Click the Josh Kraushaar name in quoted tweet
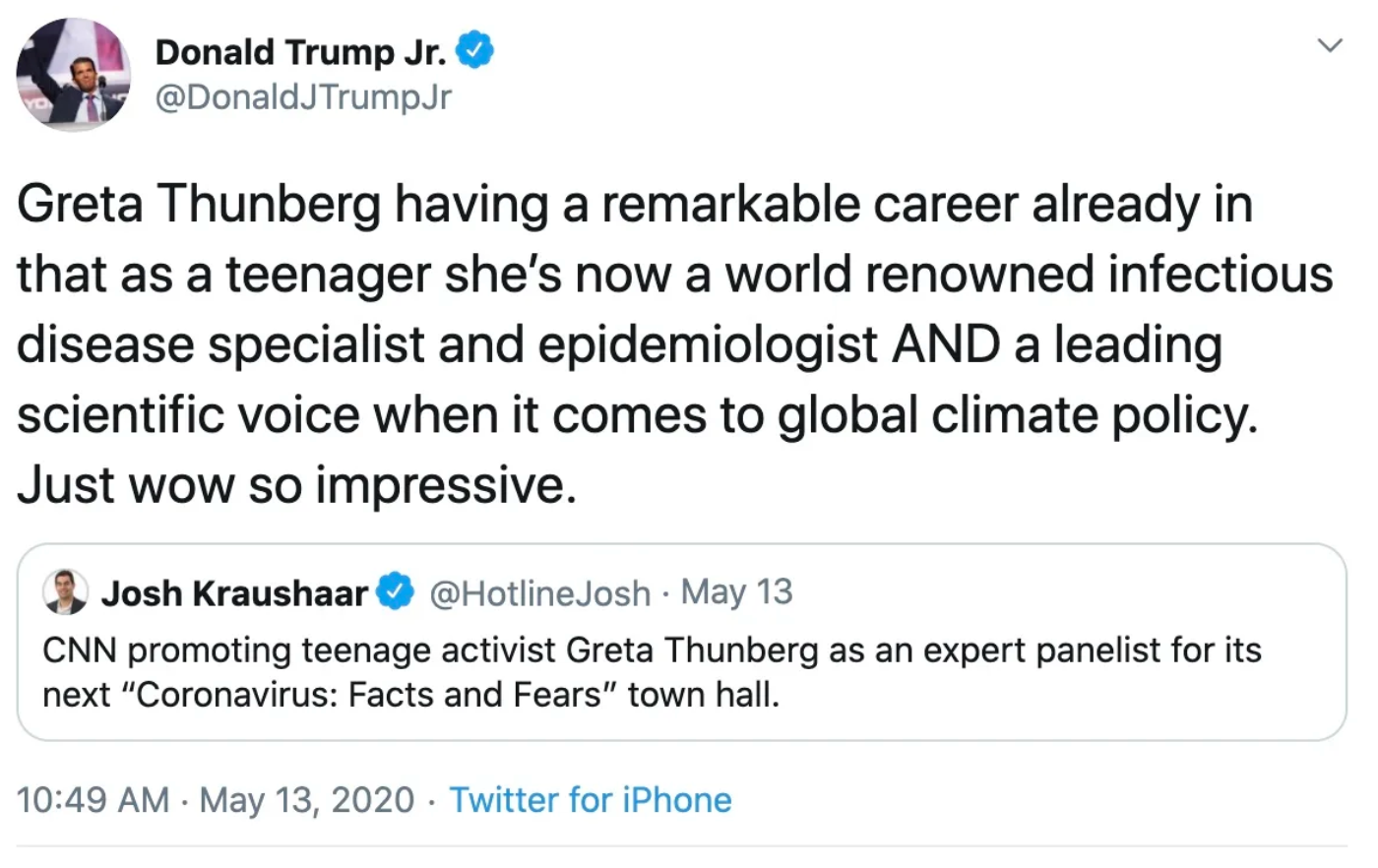1378x868 pixels. click(234, 593)
